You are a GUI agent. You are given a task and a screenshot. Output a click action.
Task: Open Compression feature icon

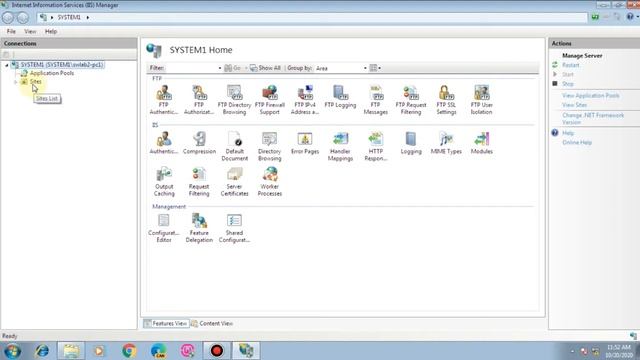pos(199,143)
